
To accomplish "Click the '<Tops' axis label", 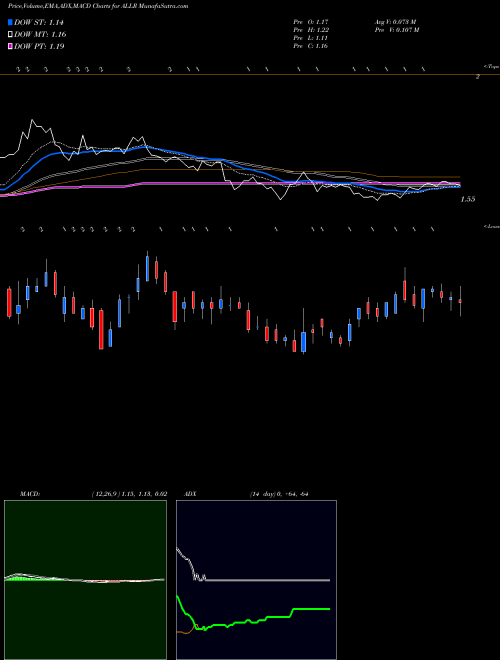I will (491, 67).
